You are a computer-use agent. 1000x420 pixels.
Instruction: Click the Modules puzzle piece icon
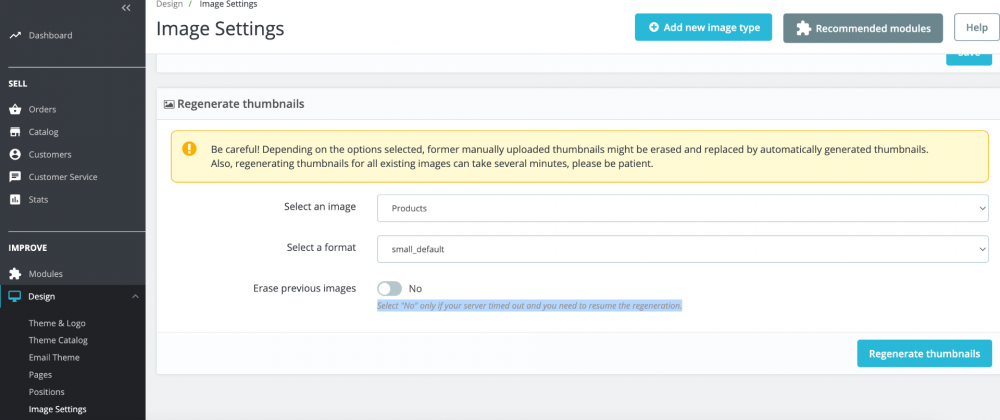(x=15, y=274)
